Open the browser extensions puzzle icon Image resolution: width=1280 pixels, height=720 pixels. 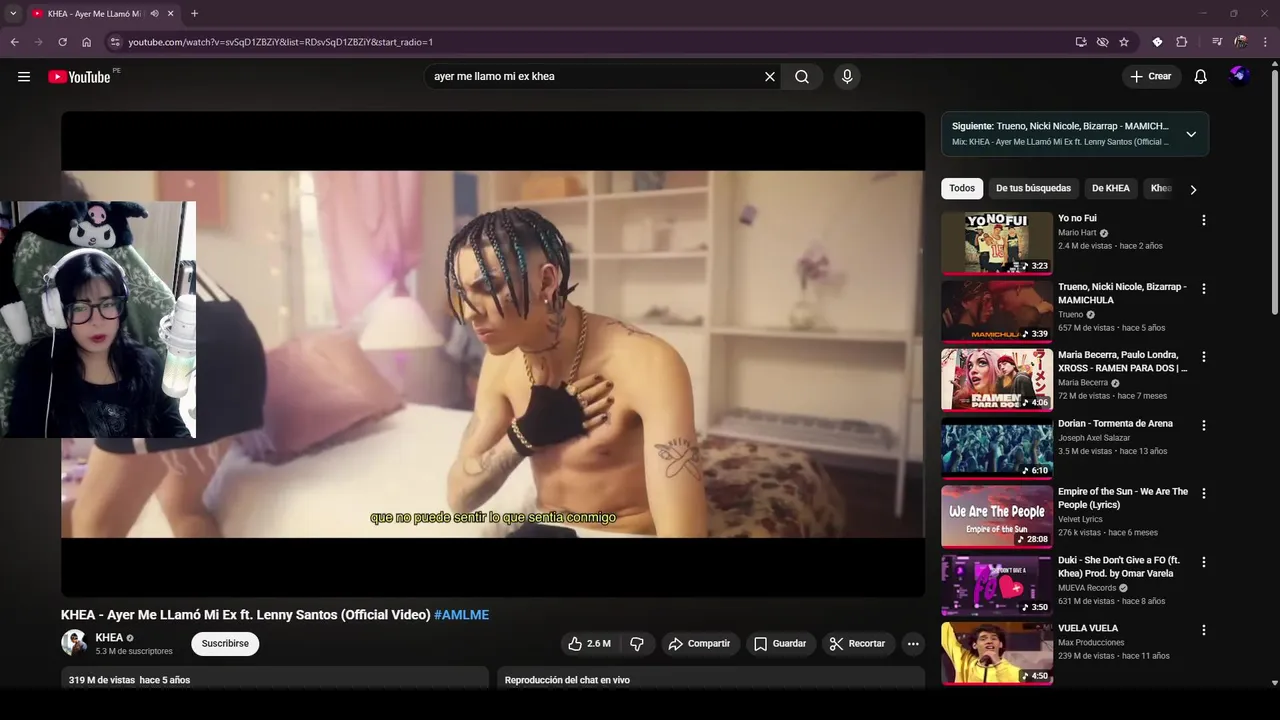tap(1181, 42)
